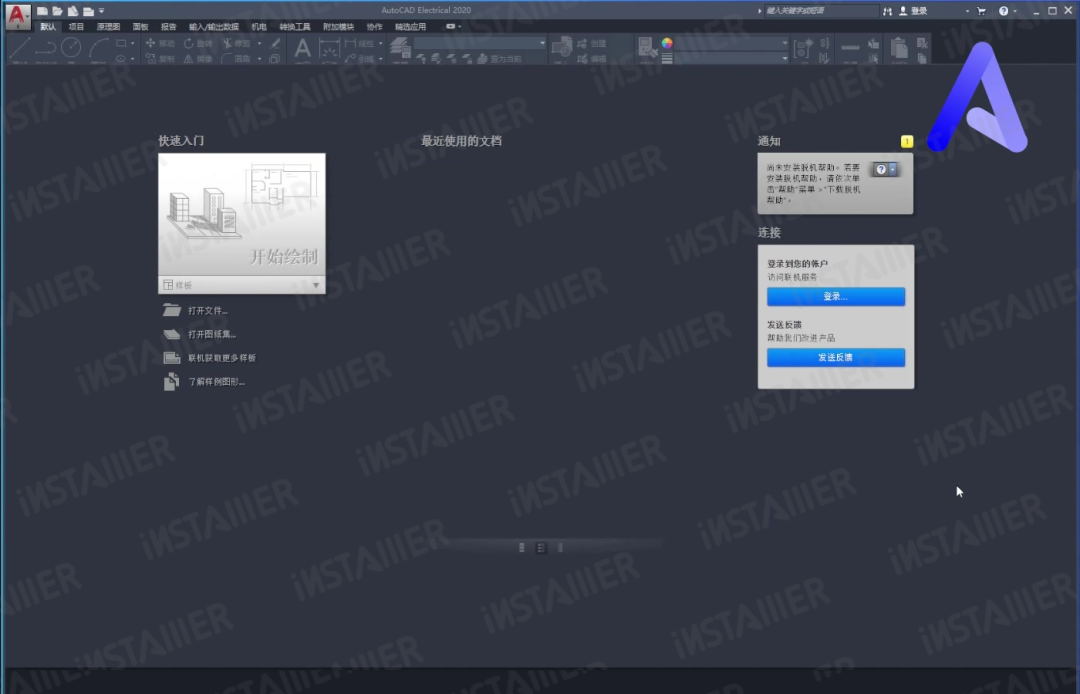Open the 附加模块 ribbon tab
This screenshot has width=1080, height=694.
(338, 27)
